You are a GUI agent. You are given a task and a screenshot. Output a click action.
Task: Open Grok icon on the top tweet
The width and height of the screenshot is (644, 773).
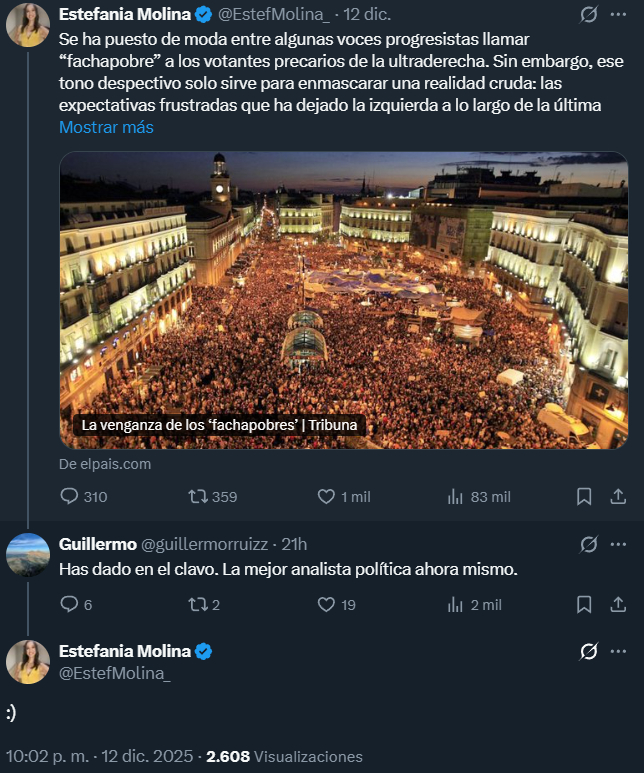coord(589,15)
